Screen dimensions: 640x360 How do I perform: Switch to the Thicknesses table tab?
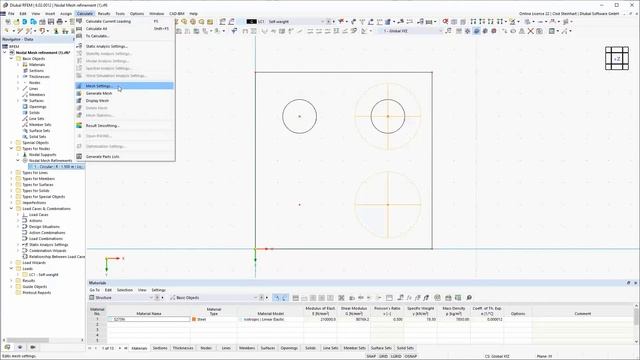coord(183,348)
